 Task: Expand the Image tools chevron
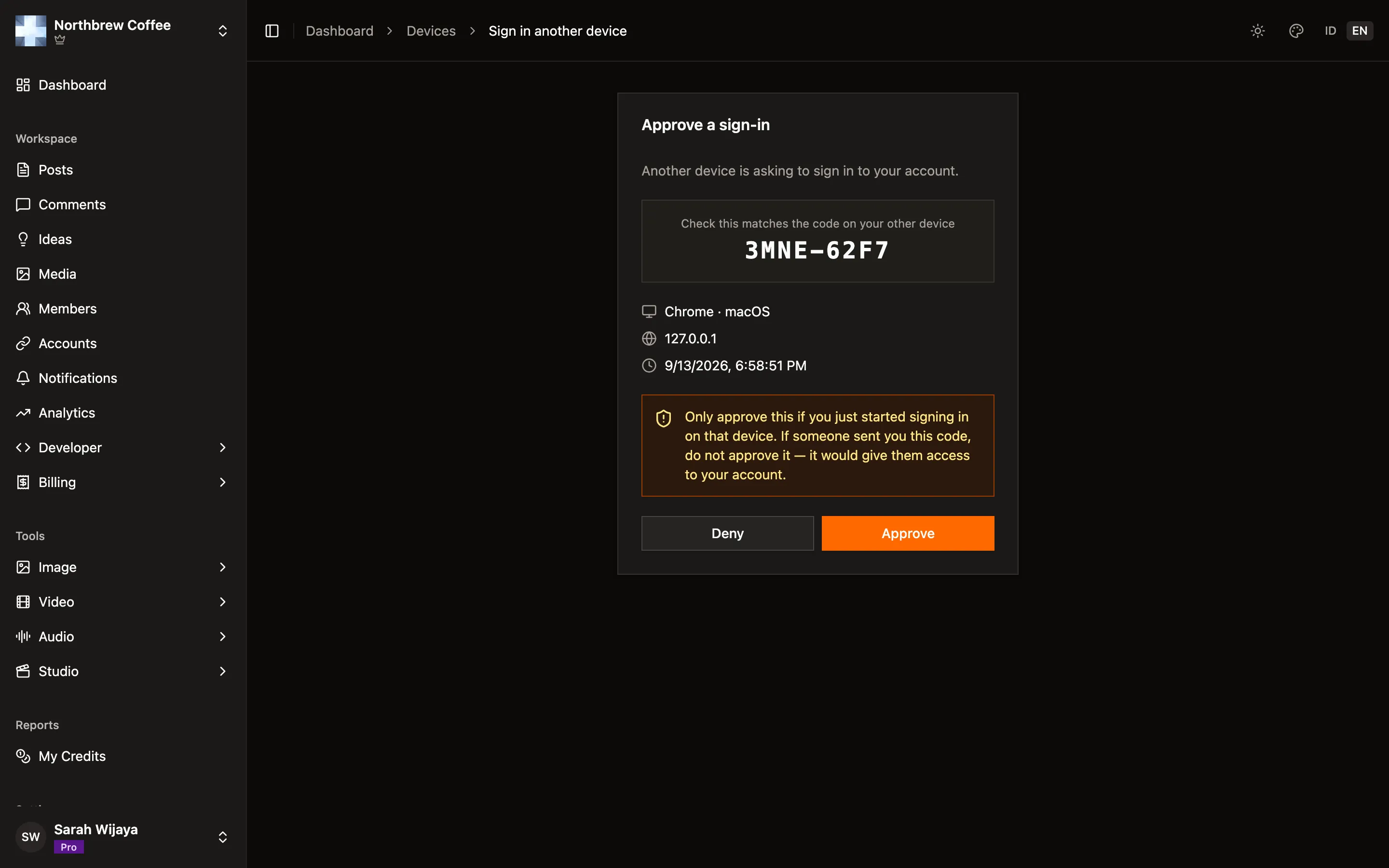(x=223, y=567)
